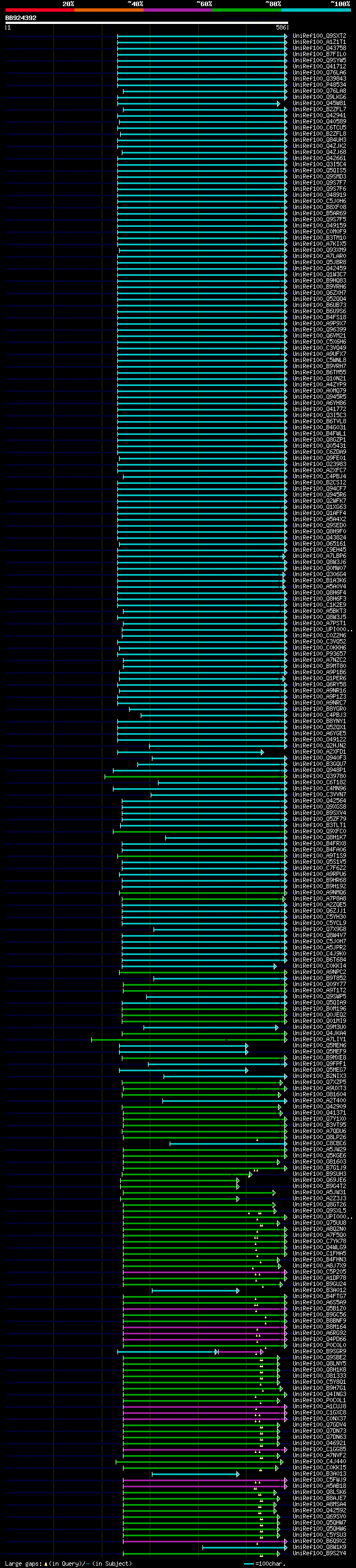This screenshot has width=356, height=1568.
Task: Select the UniRef100_Q42459 label
Action: [x=319, y=269]
